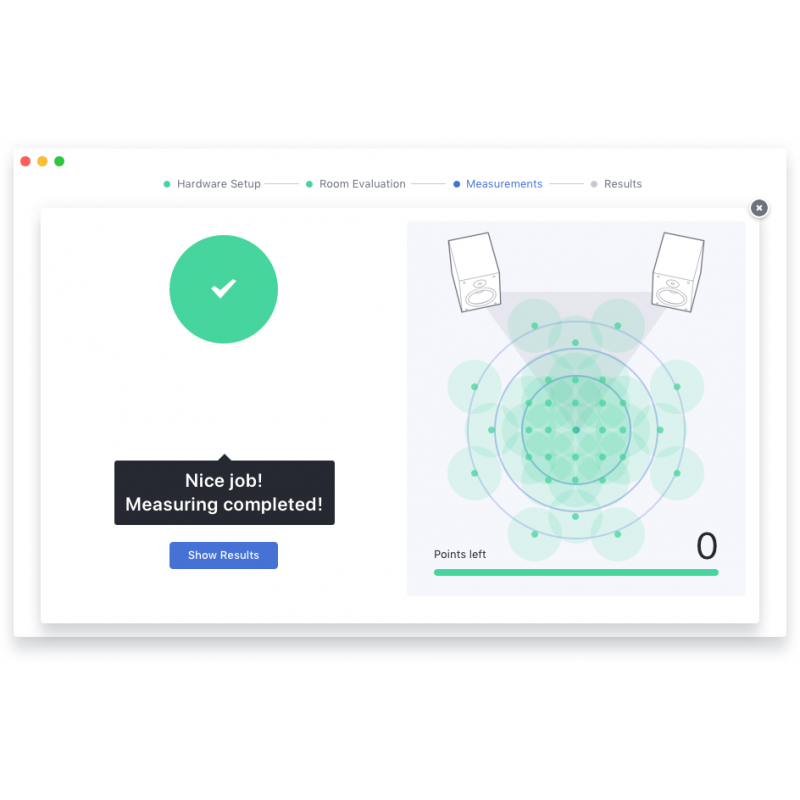The height and width of the screenshot is (800, 800).
Task: Select the center measurement point in diagram
Action: pos(576,430)
